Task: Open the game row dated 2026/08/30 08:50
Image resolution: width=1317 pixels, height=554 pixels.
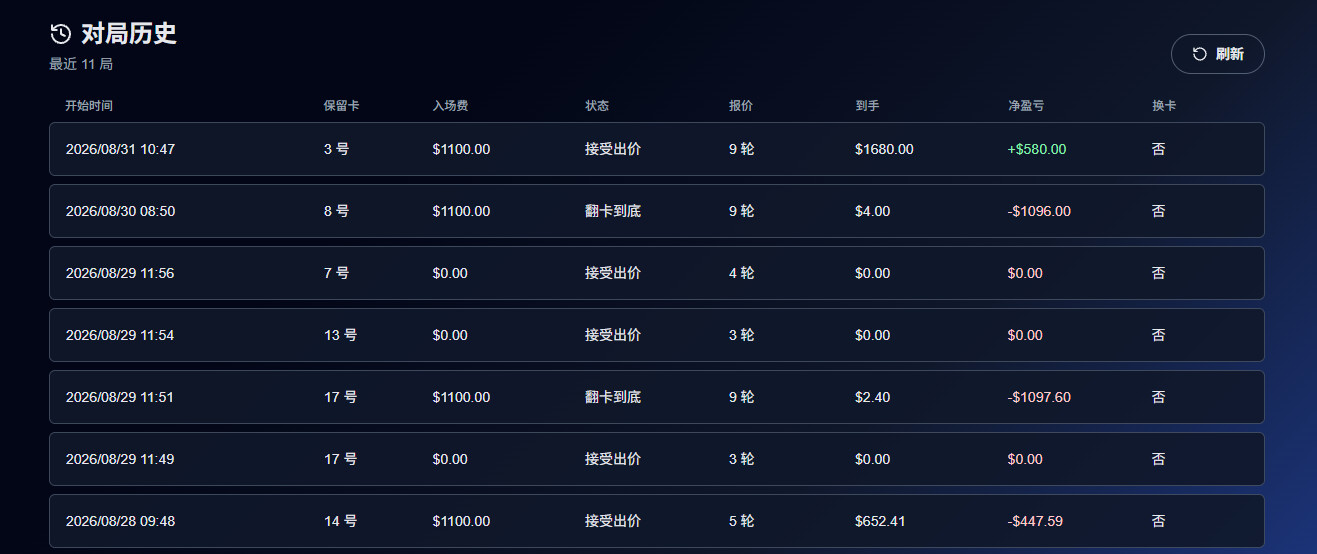Action: click(x=657, y=211)
